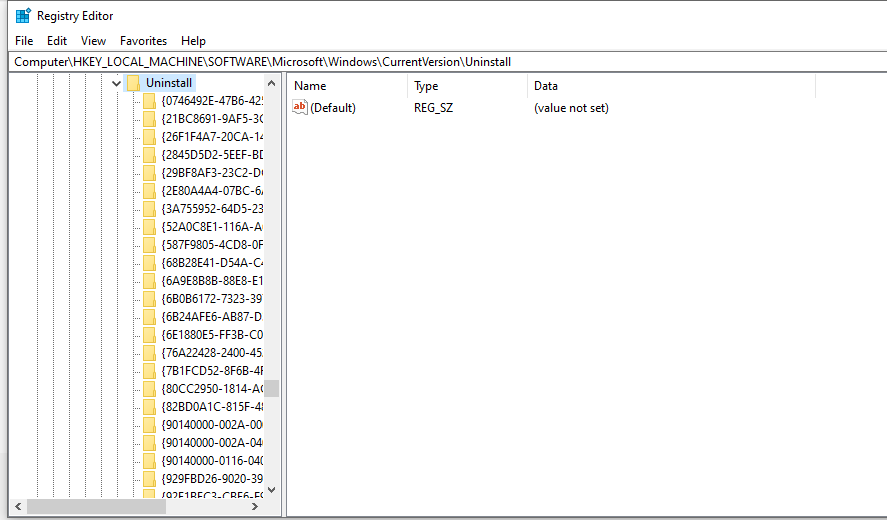The height and width of the screenshot is (520, 887).
Task: Click folder icon of {3A755952-64D5 key
Action: (149, 209)
